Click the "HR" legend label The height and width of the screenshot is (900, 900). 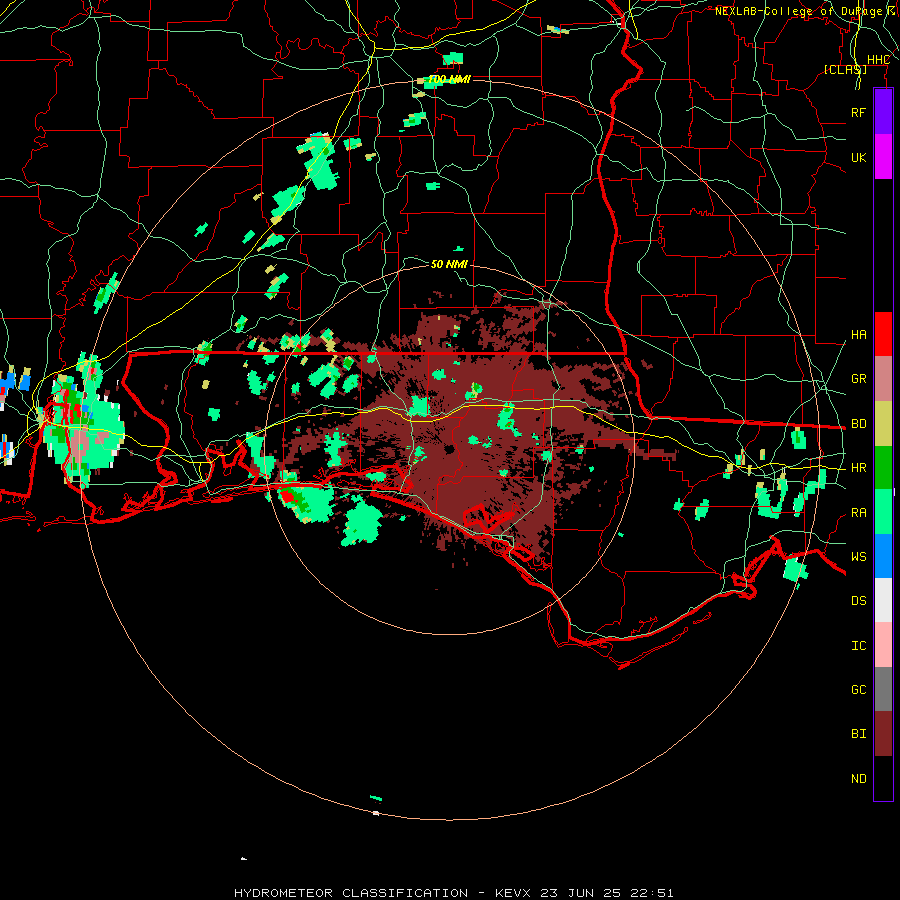859,468
